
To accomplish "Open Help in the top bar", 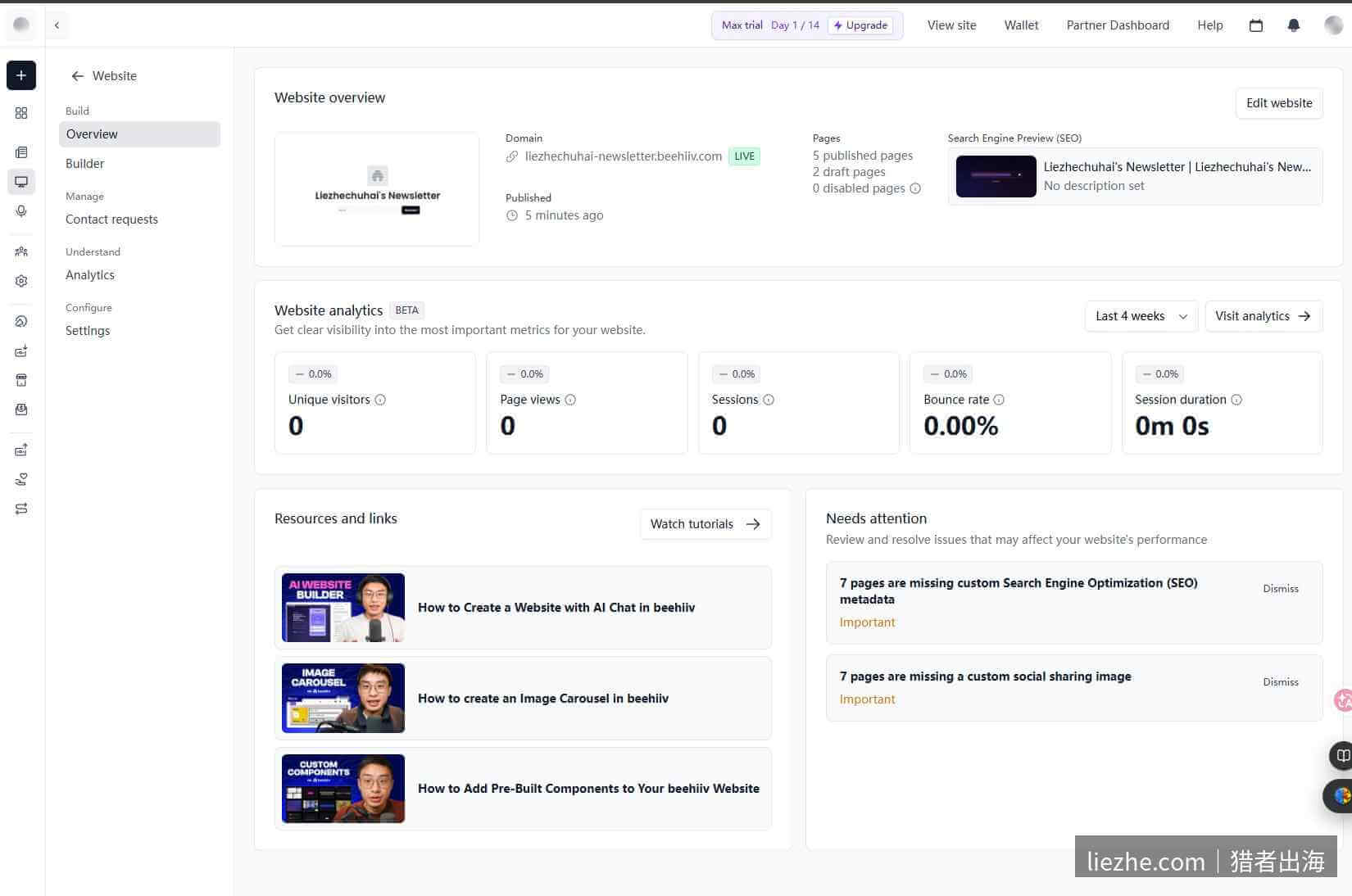I will (1209, 25).
